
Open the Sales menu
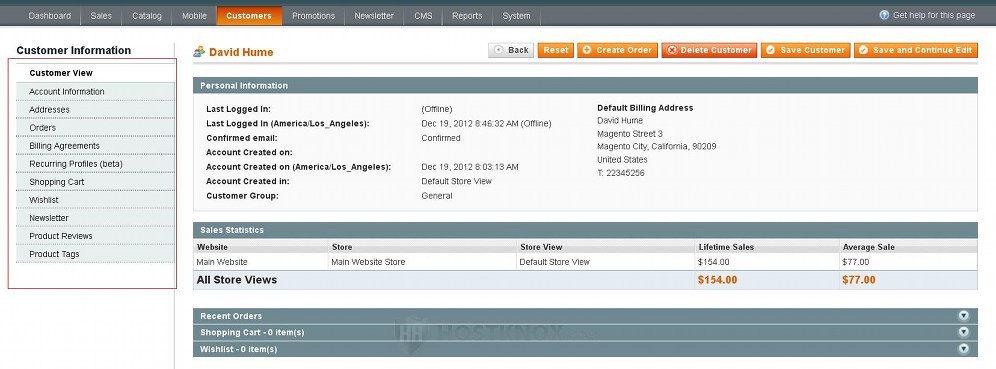click(101, 16)
